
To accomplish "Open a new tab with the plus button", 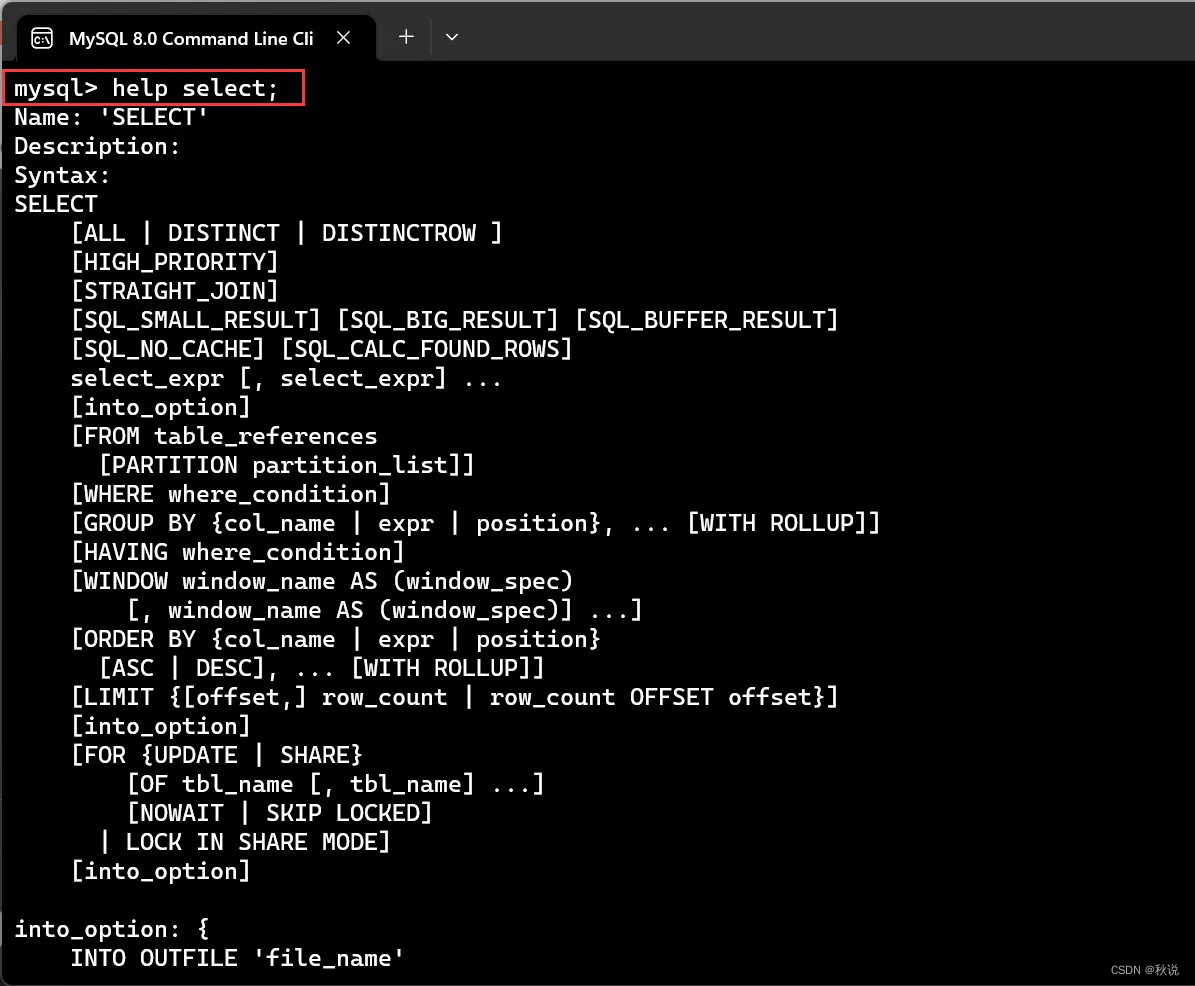I will 406,37.
